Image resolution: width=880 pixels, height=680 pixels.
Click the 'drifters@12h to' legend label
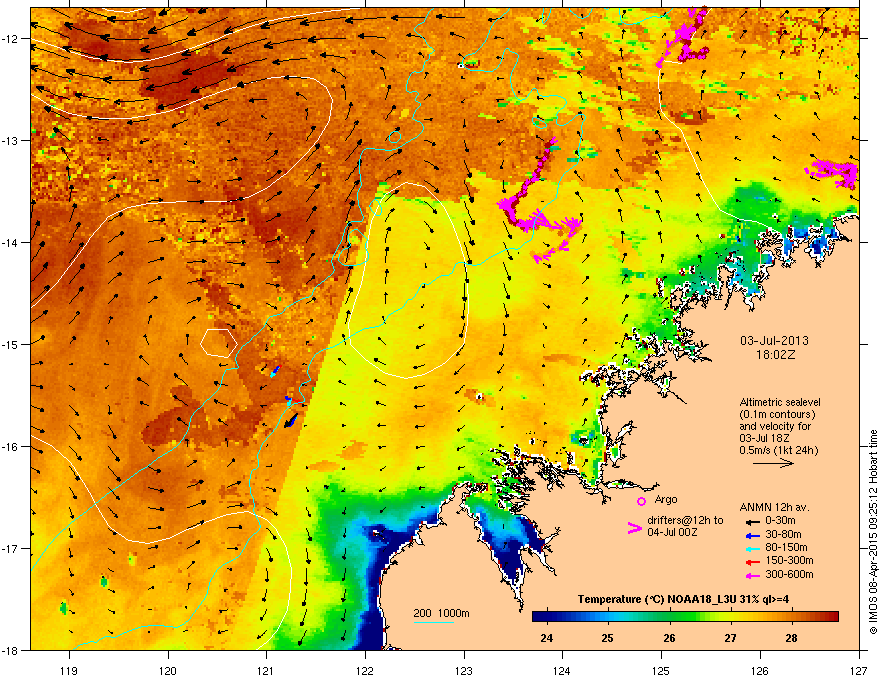coord(685,521)
